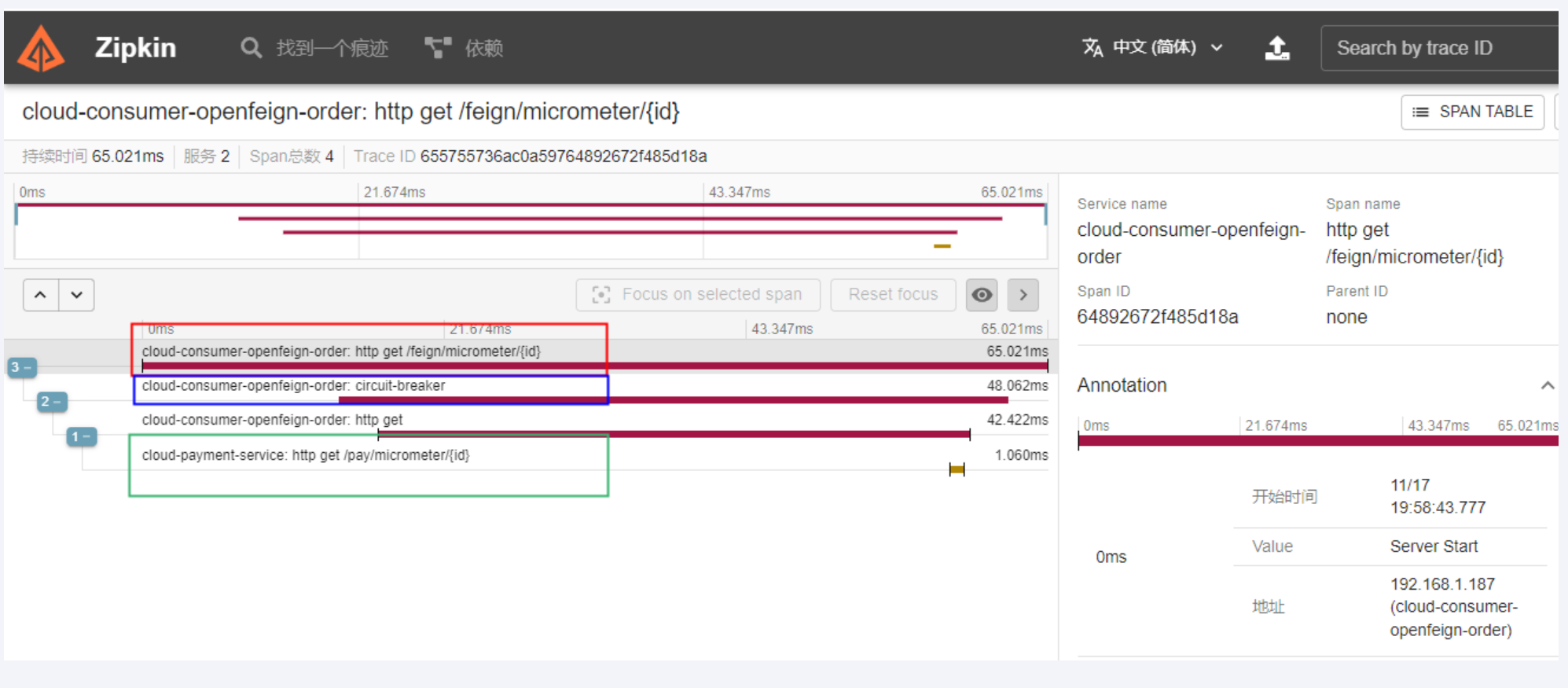Click the dependencies graph icon
This screenshot has width=1568, height=688.
tap(438, 48)
